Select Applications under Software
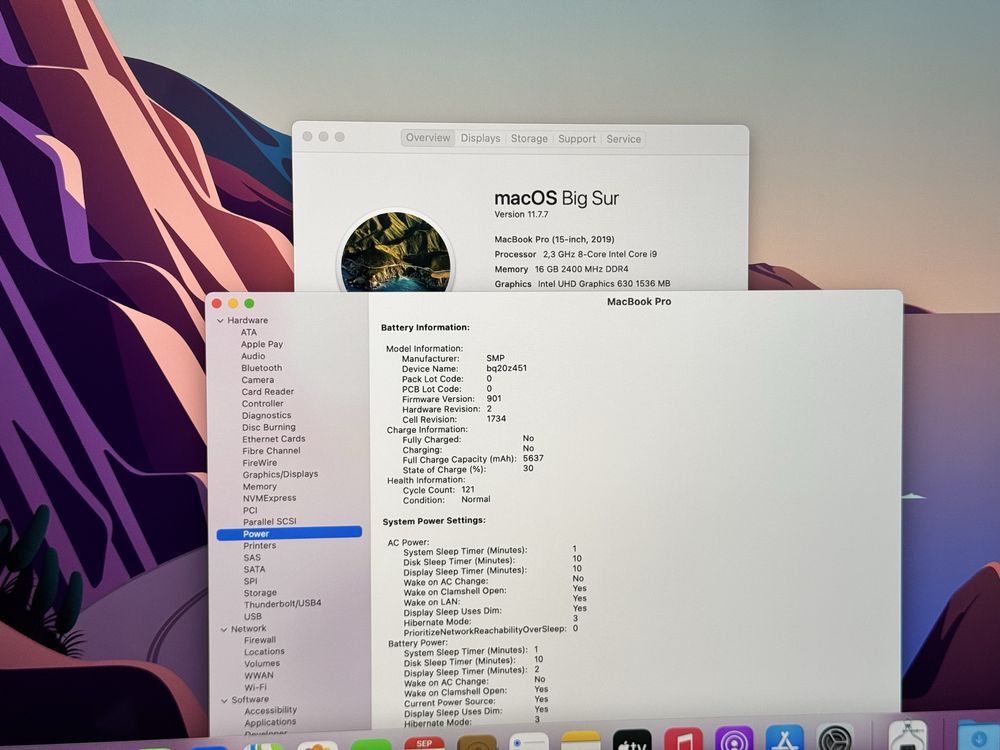The image size is (1000, 750). click(270, 723)
